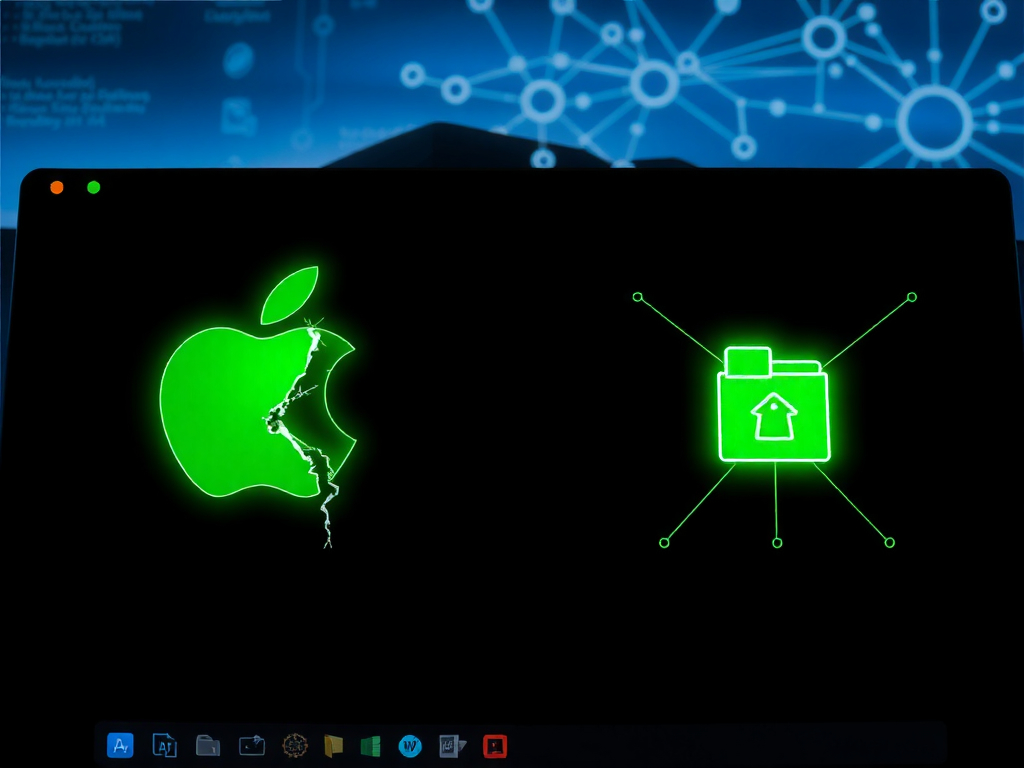Click the blue outlined 'Ar' document dock icon

164,745
